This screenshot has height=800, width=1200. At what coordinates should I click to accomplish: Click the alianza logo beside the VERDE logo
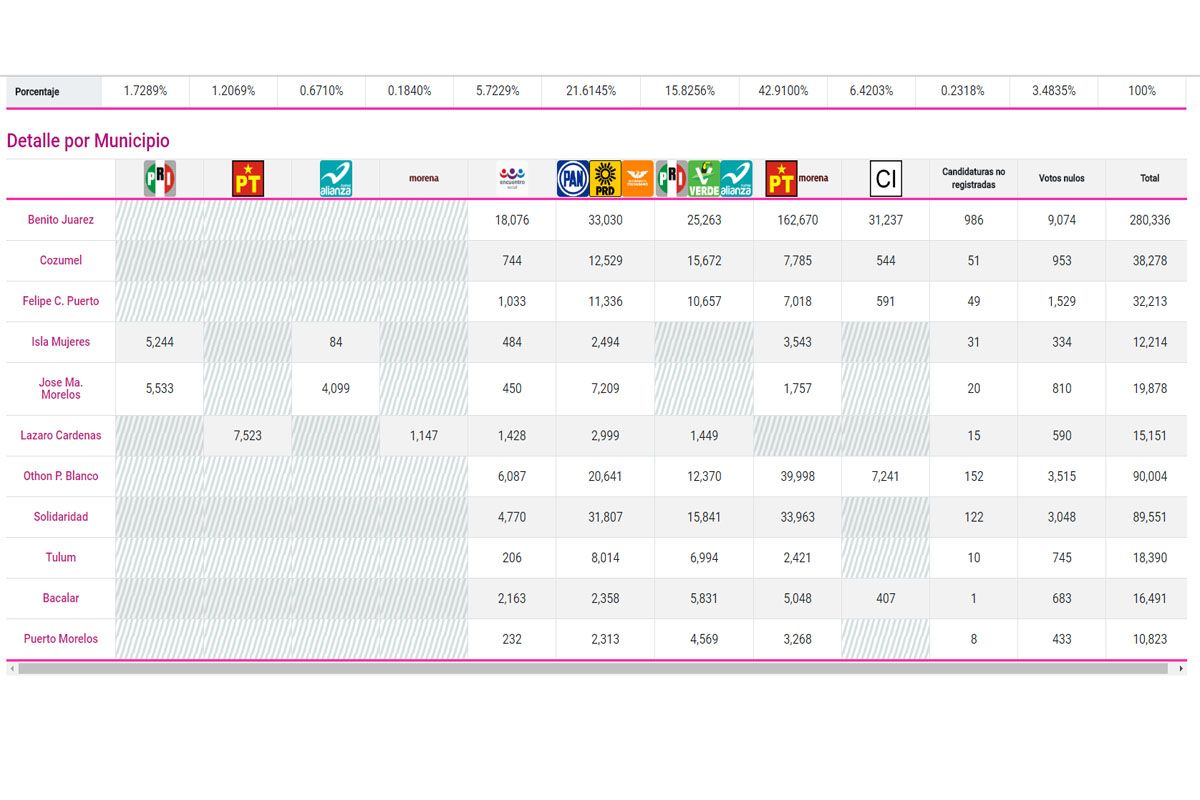[736, 178]
